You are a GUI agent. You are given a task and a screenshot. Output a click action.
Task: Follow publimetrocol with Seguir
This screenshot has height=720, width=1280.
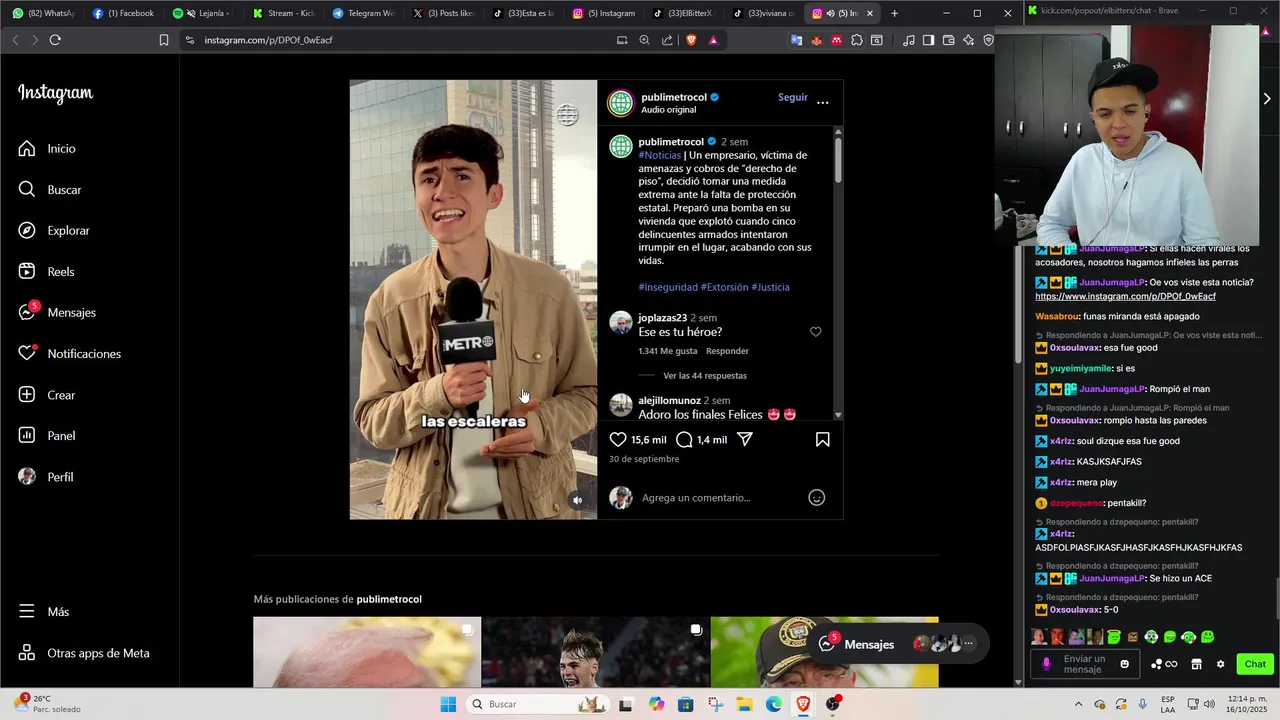pos(793,97)
